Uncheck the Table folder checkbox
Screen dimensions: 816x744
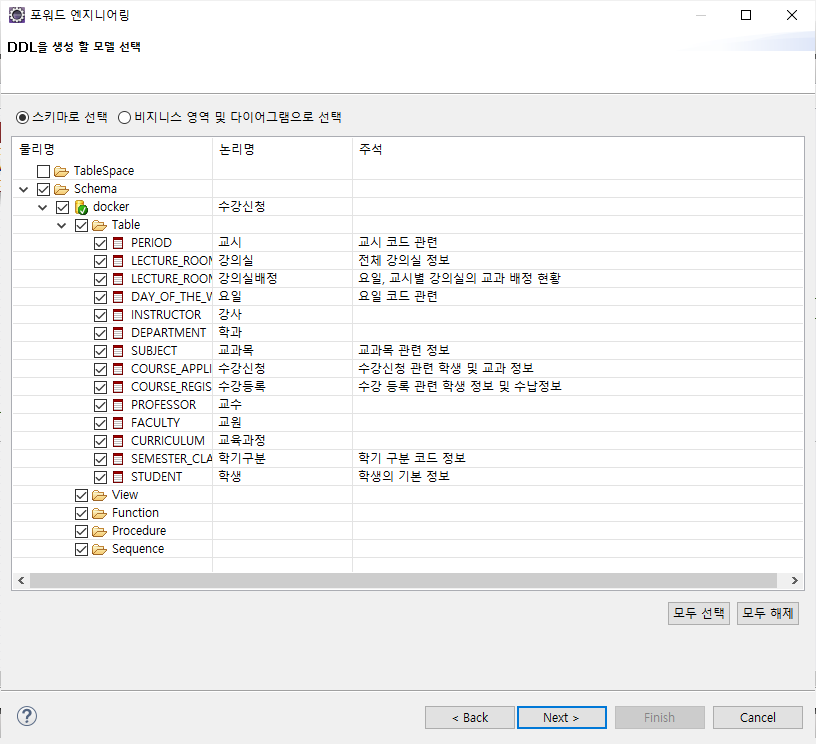(82, 225)
